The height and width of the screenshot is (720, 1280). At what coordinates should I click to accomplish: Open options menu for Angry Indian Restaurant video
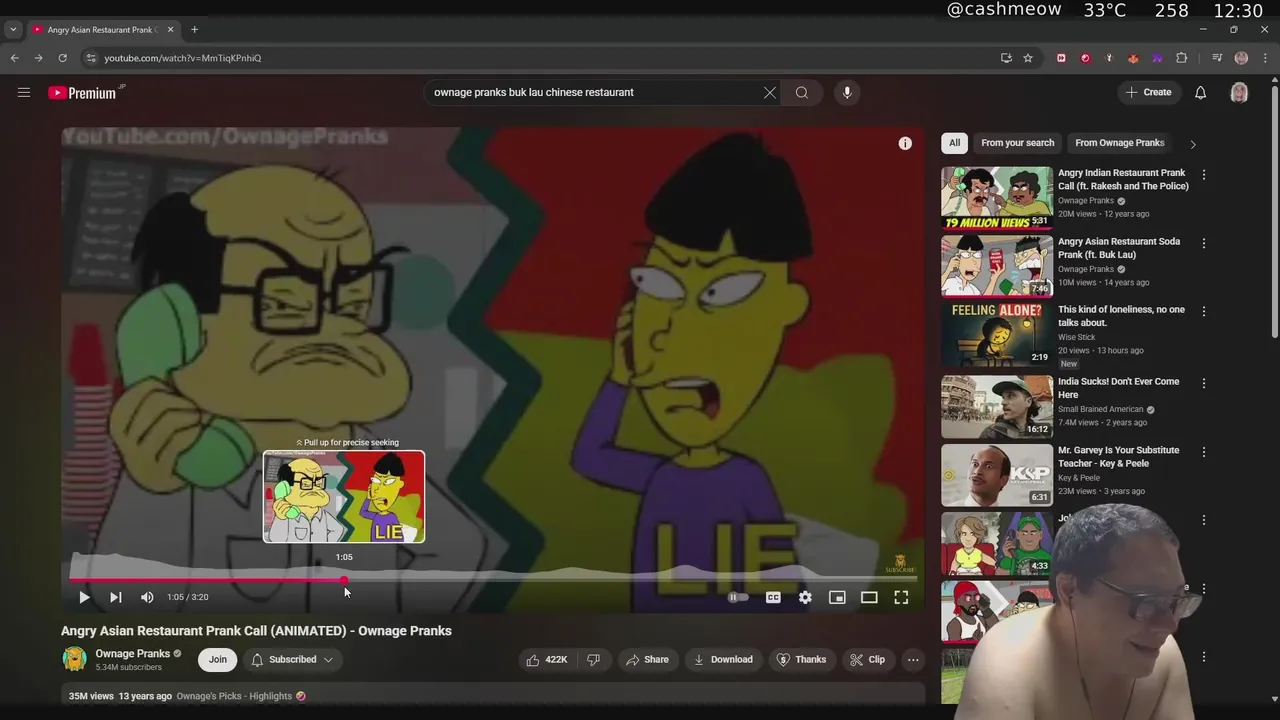tap(1204, 175)
